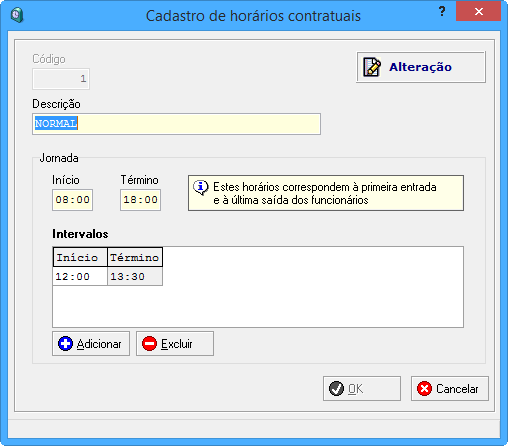508x446 pixels.
Task: Click the Término column header in Intervalos
Action: [135, 257]
